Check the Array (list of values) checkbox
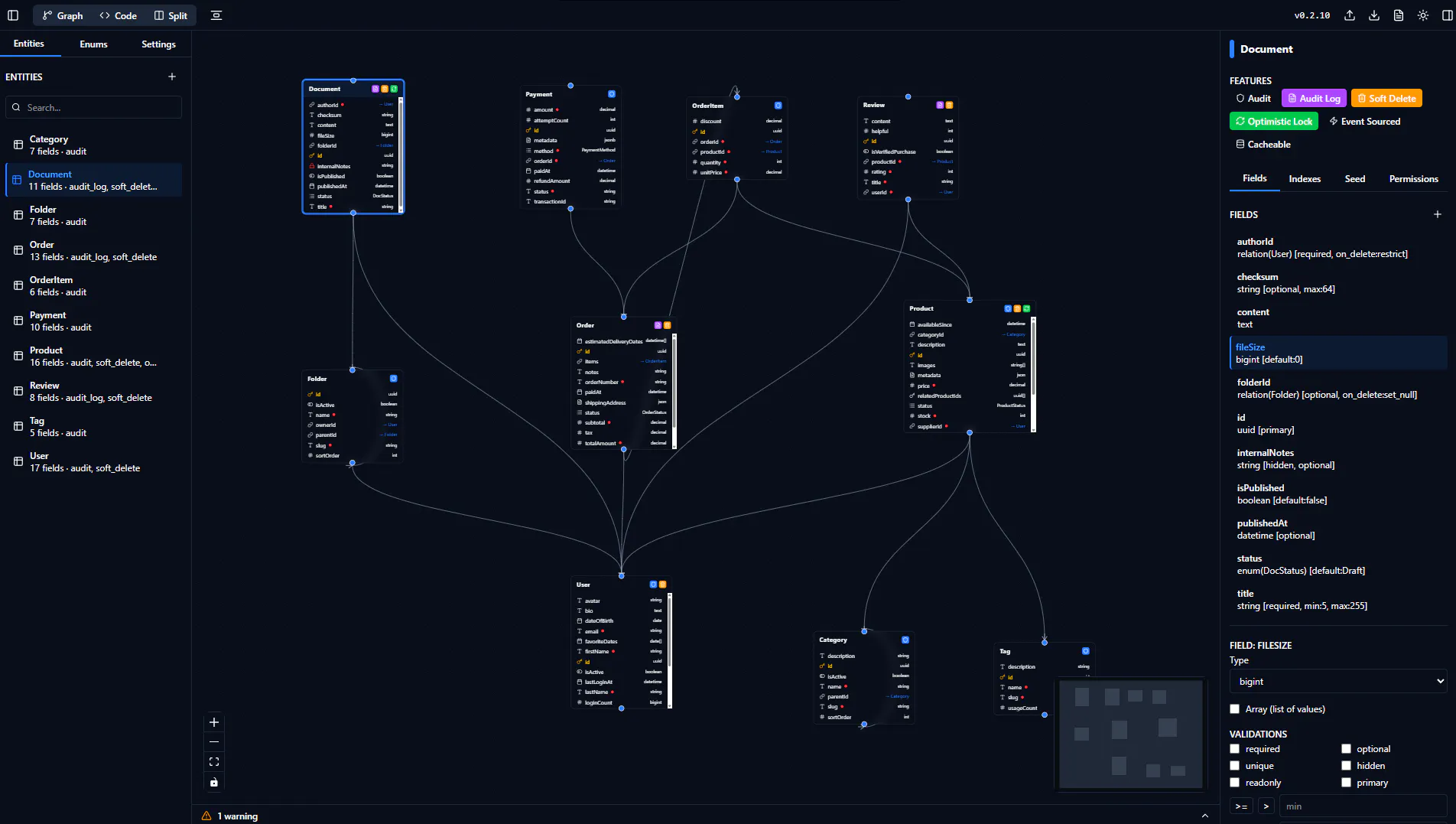The height and width of the screenshot is (824, 1456). point(1234,709)
